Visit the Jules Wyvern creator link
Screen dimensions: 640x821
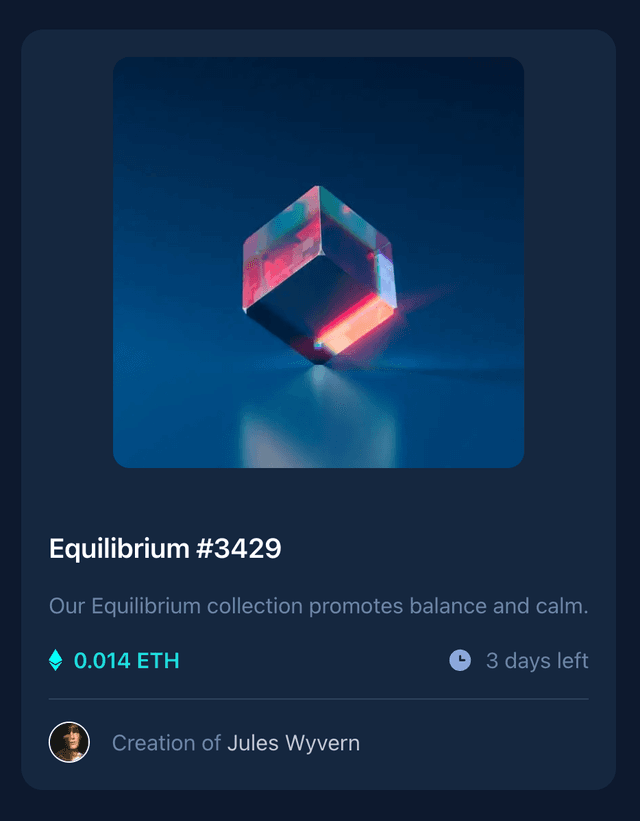point(293,743)
